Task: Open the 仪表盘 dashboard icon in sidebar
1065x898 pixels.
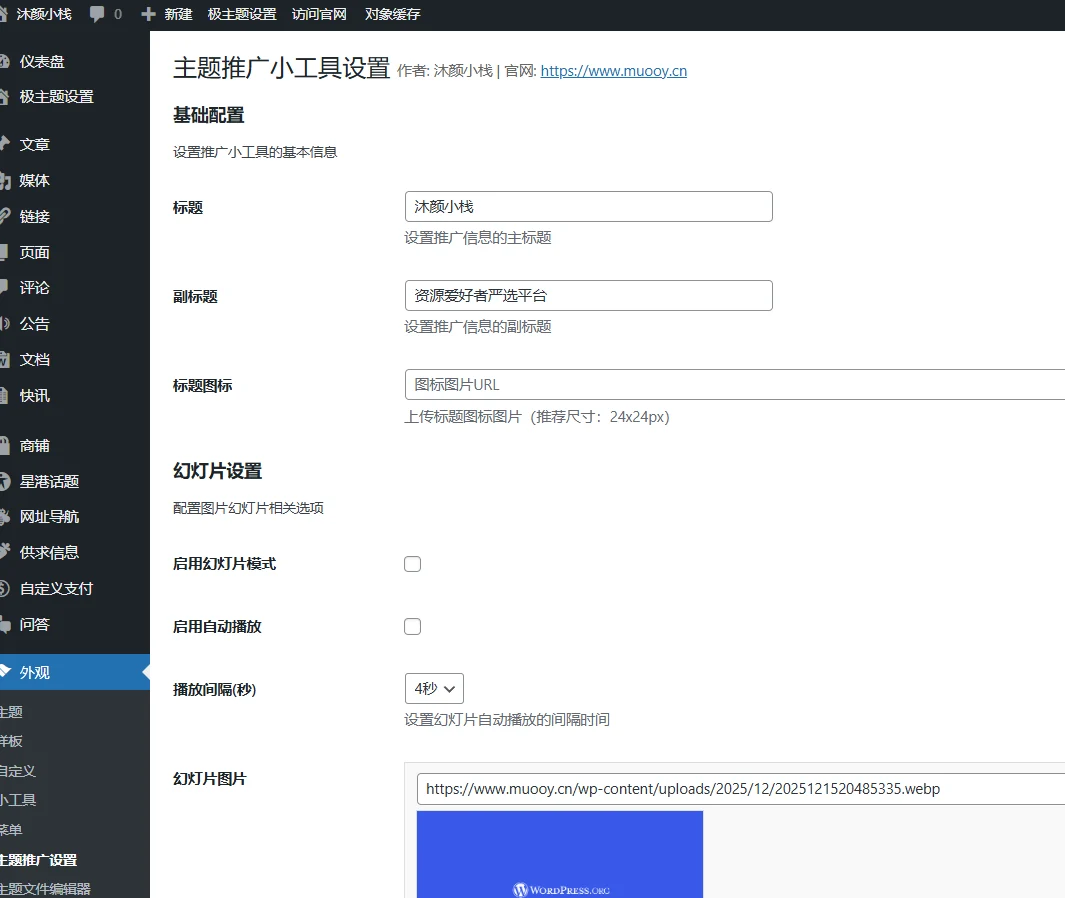Action: [x=5, y=62]
